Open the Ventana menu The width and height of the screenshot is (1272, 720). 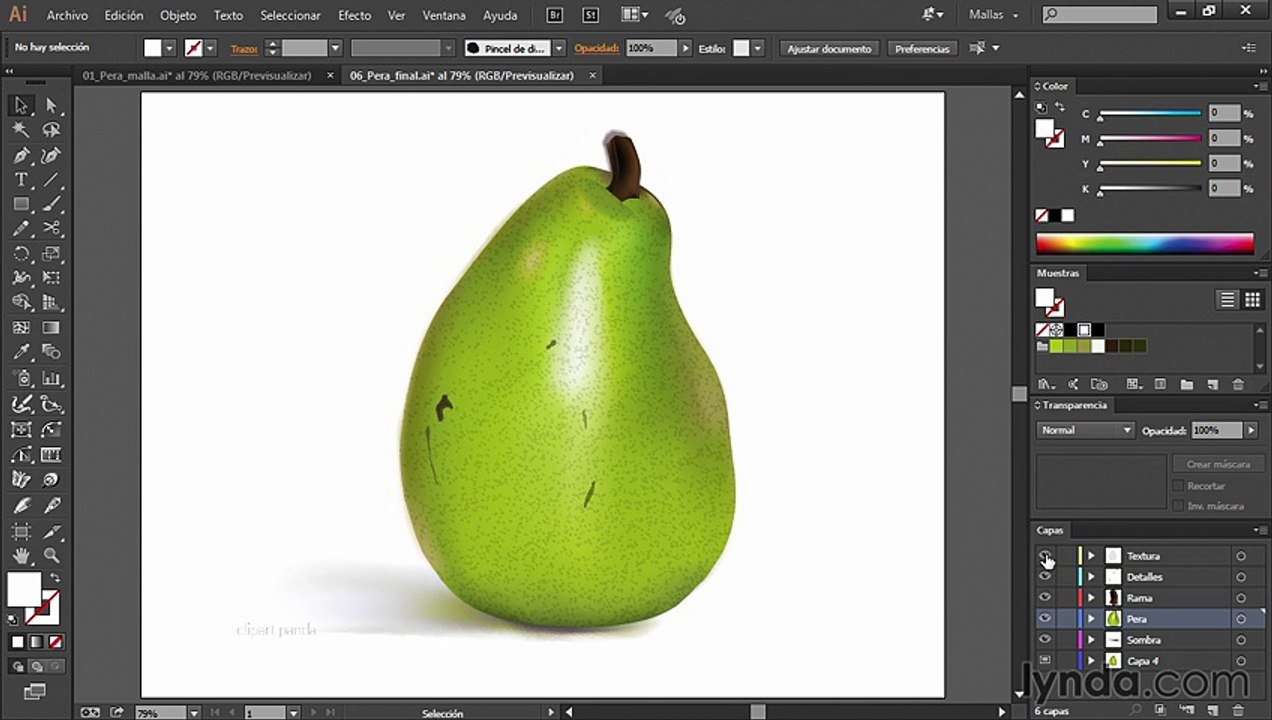coord(444,15)
